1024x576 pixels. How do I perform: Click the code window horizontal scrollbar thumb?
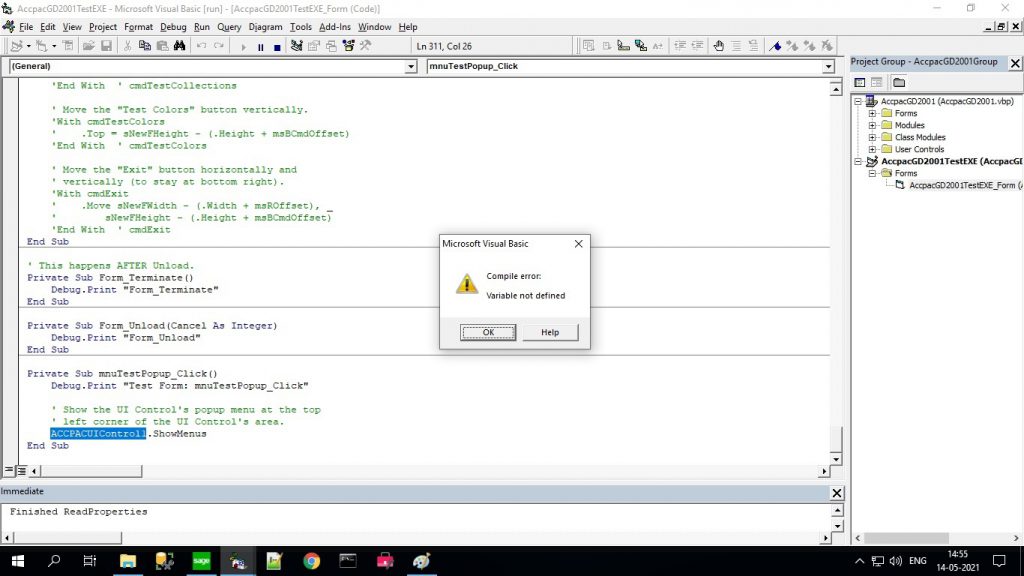tap(90, 471)
